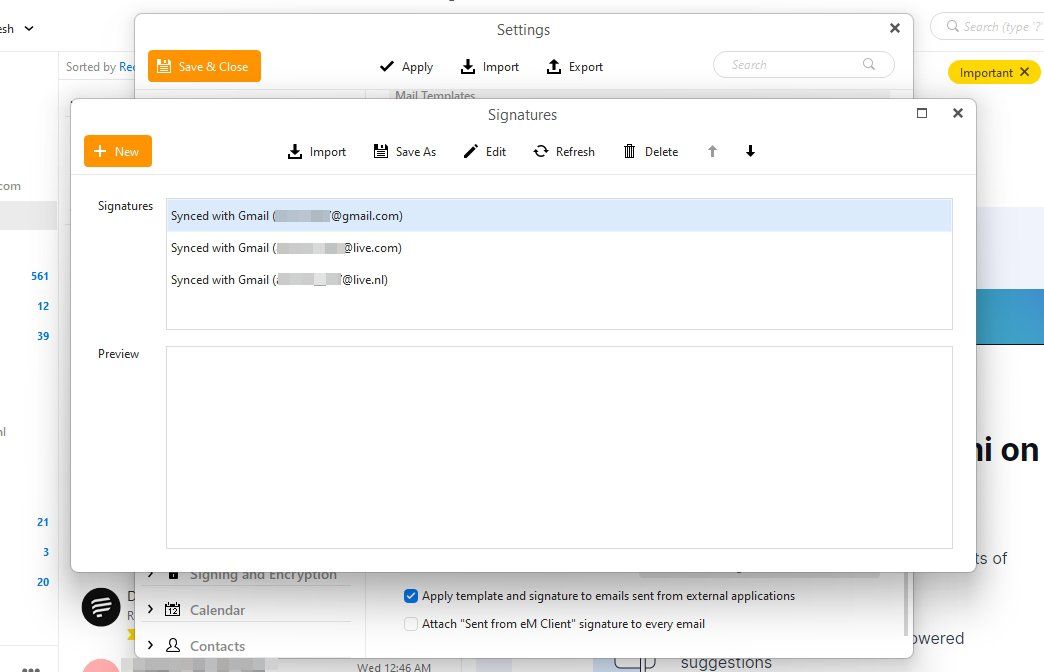
Task: Import settings in the Settings window
Action: [x=490, y=67]
